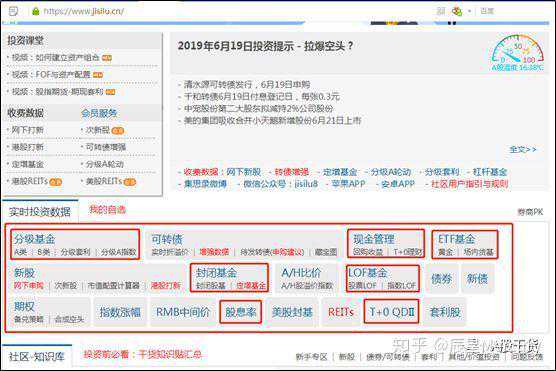Click 杠杆基金 in quick links row
Image resolution: width=556 pixels, height=371 pixels.
(490, 172)
